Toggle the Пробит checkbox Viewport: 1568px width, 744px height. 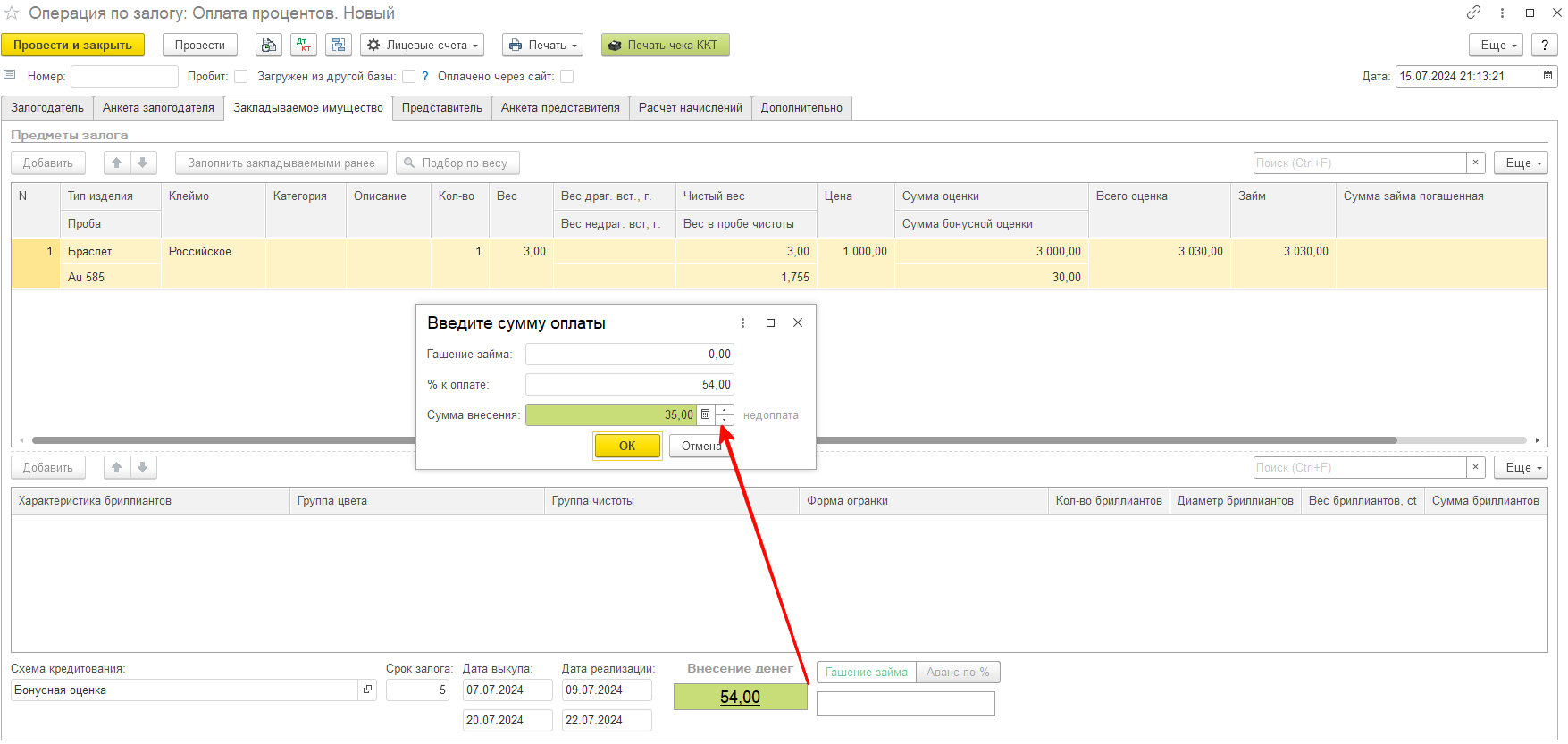240,76
